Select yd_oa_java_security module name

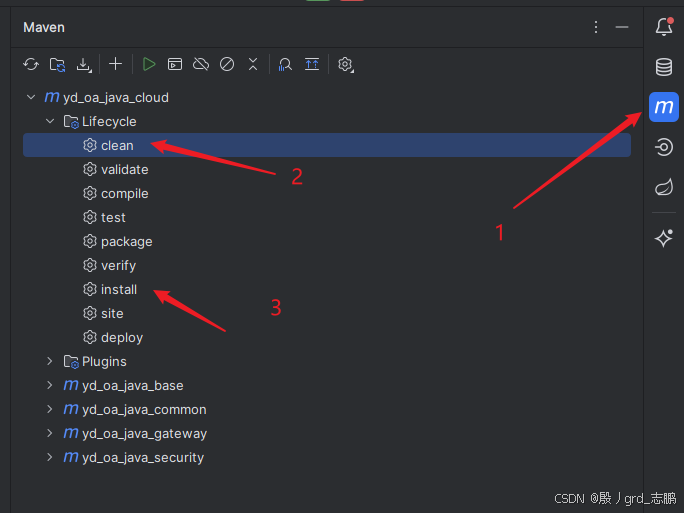click(x=143, y=458)
